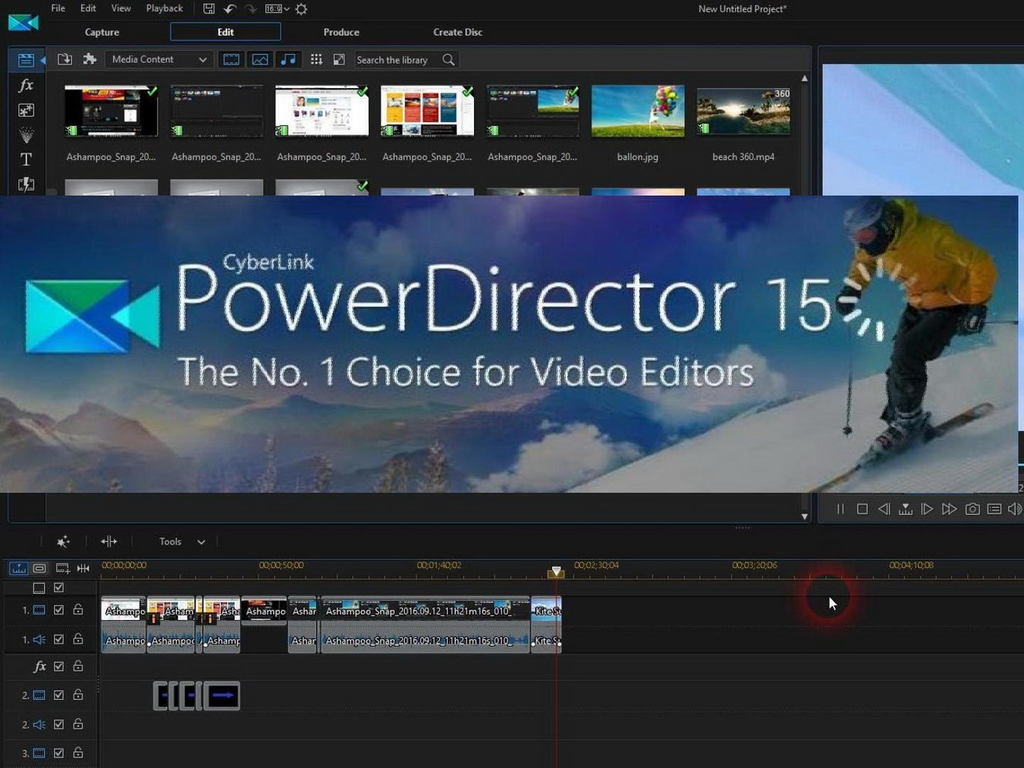Open the preview quality settings icon
Image resolution: width=1024 pixels, height=768 pixels.
(x=994, y=509)
